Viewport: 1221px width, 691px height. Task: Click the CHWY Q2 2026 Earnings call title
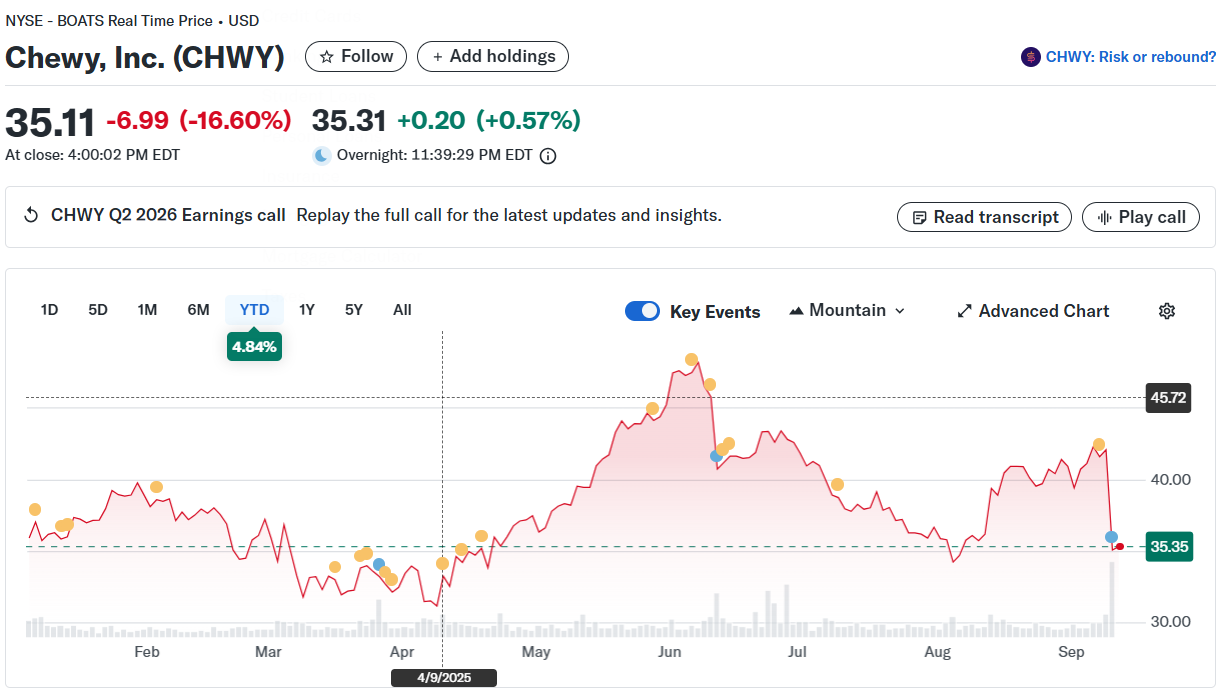pyautogui.click(x=168, y=215)
